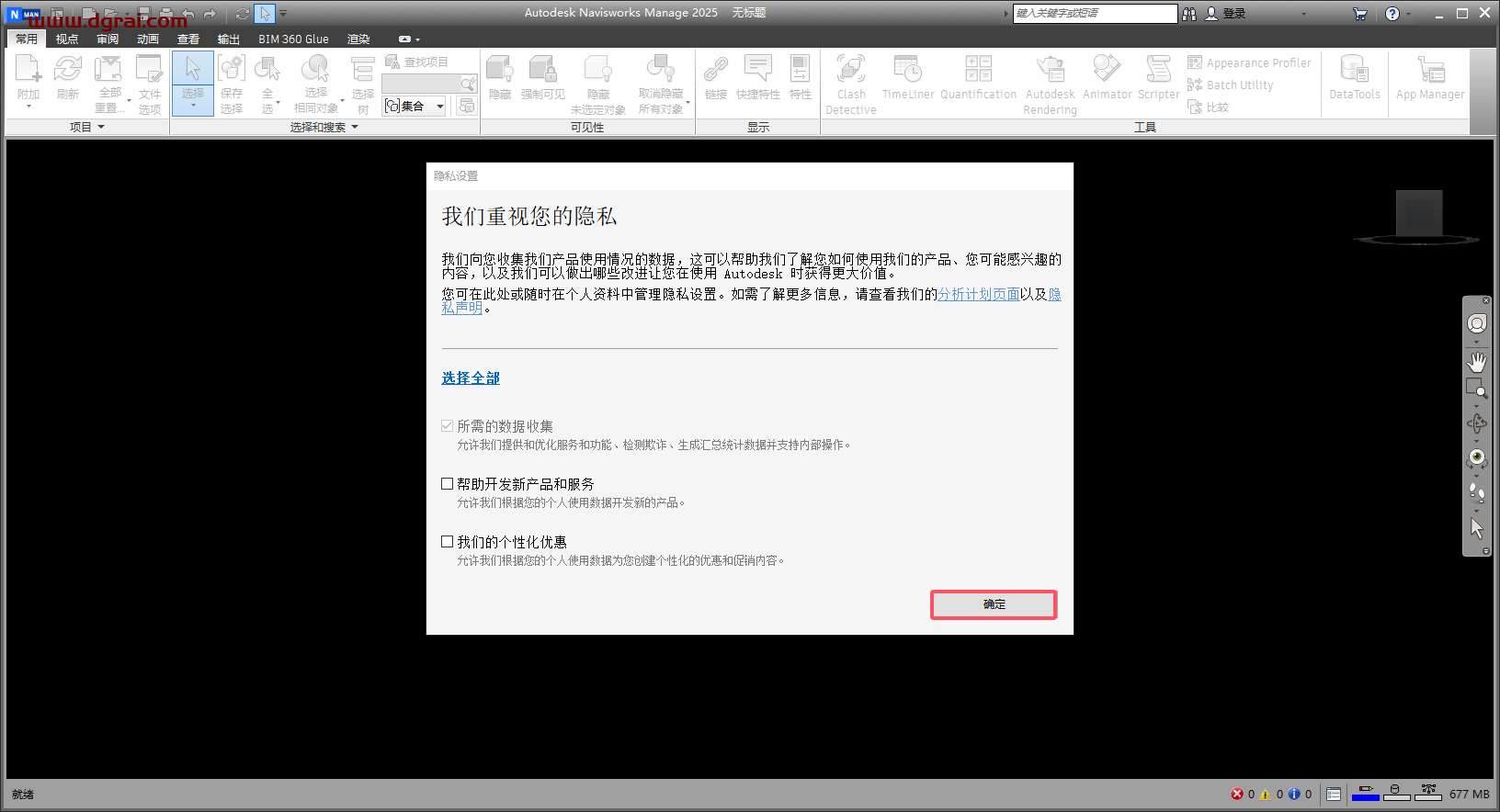Click the SteeringWheels icon on navigation bar
This screenshot has width=1500, height=812.
[x=1477, y=323]
